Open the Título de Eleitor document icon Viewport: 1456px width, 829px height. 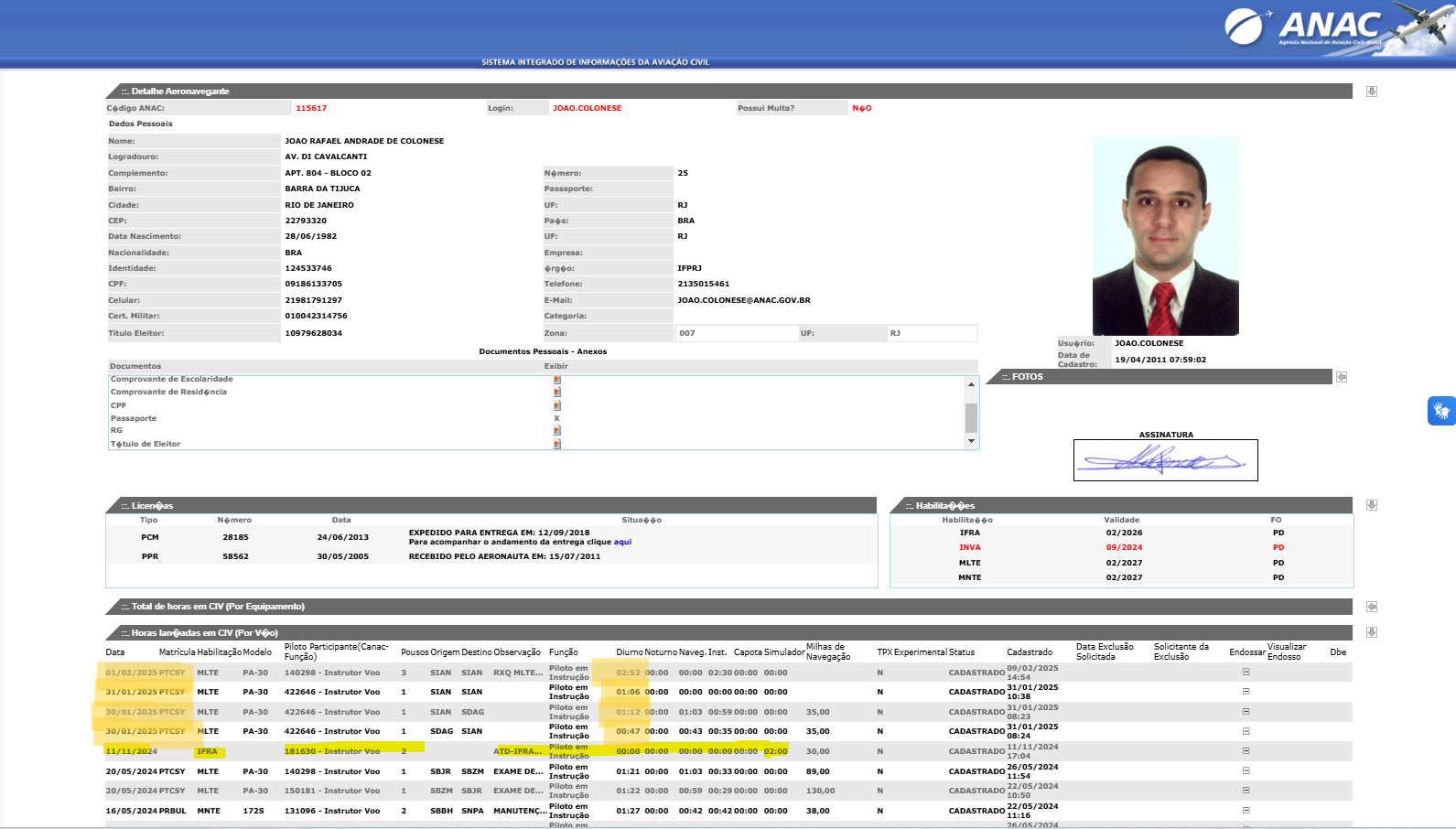click(556, 444)
